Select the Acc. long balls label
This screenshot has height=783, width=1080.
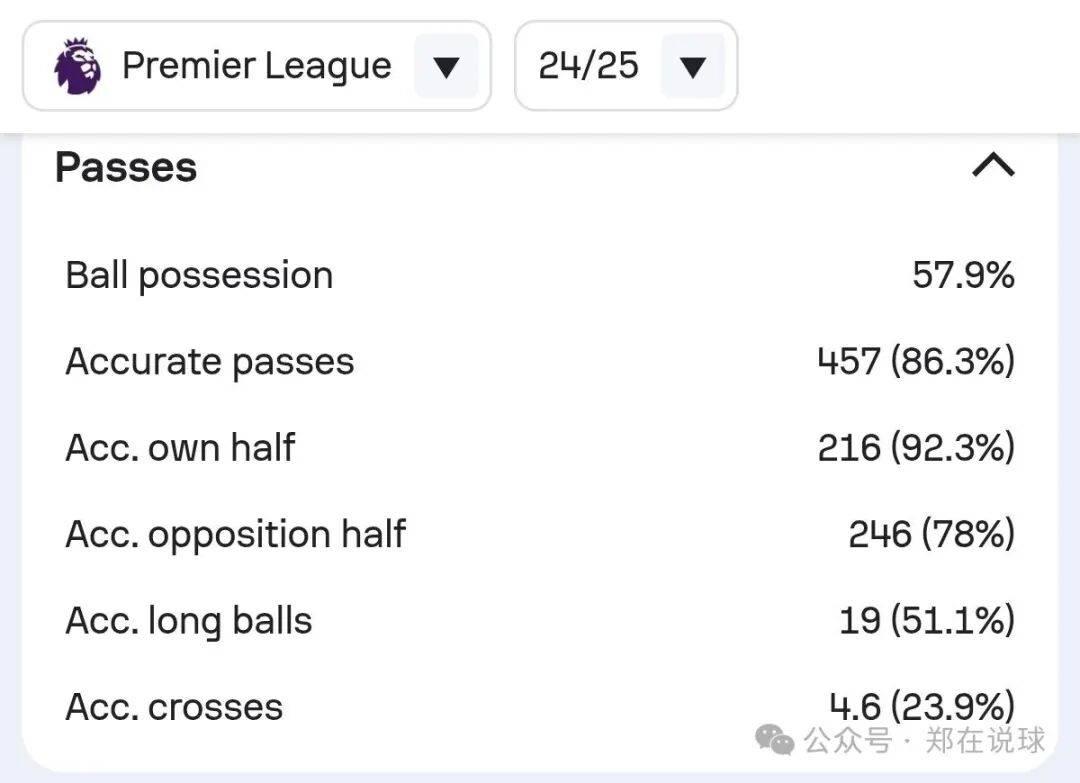click(189, 620)
